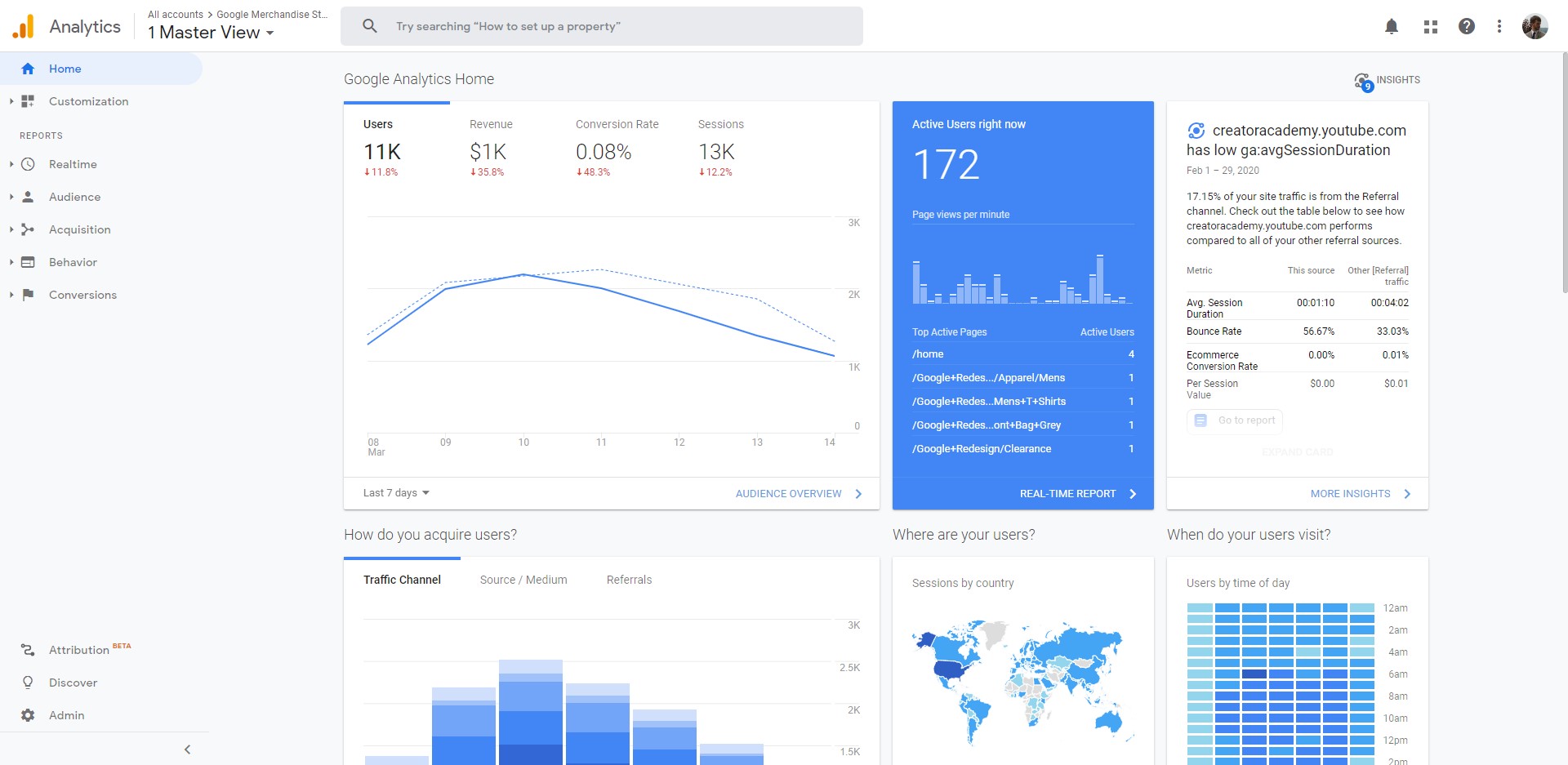Open the Insights icon with badge
The width and height of the screenshot is (1568, 765).
[1364, 82]
